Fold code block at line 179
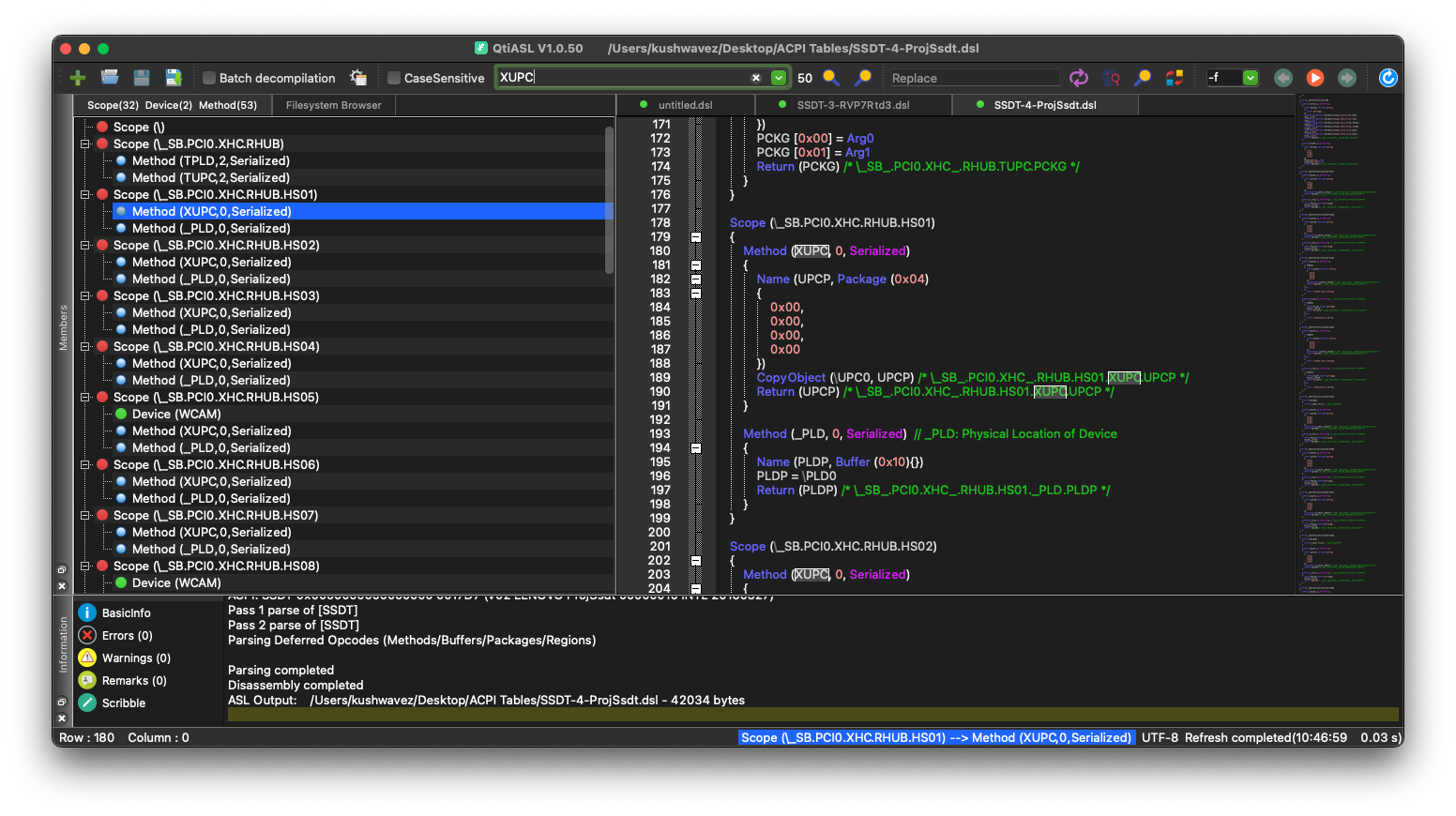The image size is (1456, 816). 696,237
